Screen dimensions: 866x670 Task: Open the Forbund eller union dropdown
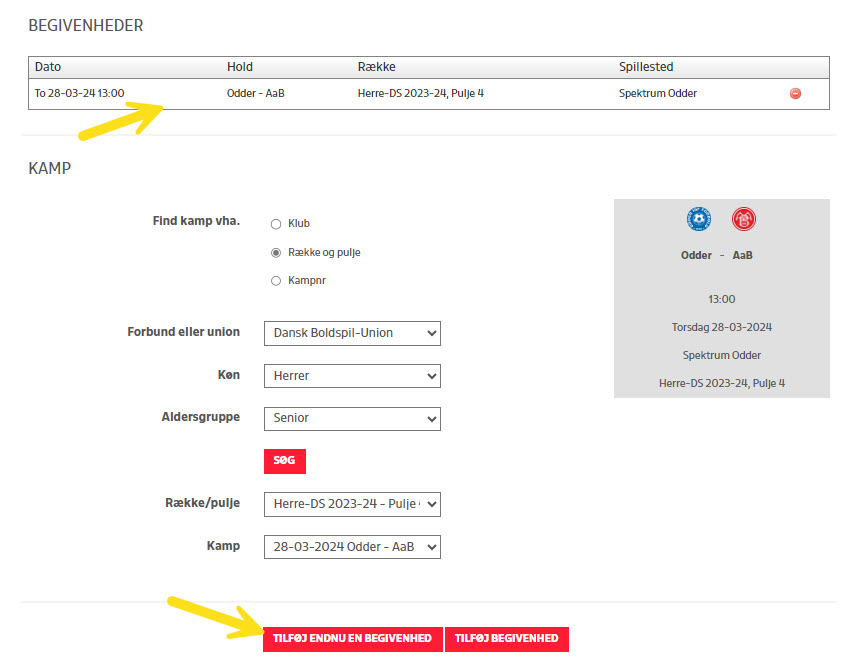click(x=351, y=333)
